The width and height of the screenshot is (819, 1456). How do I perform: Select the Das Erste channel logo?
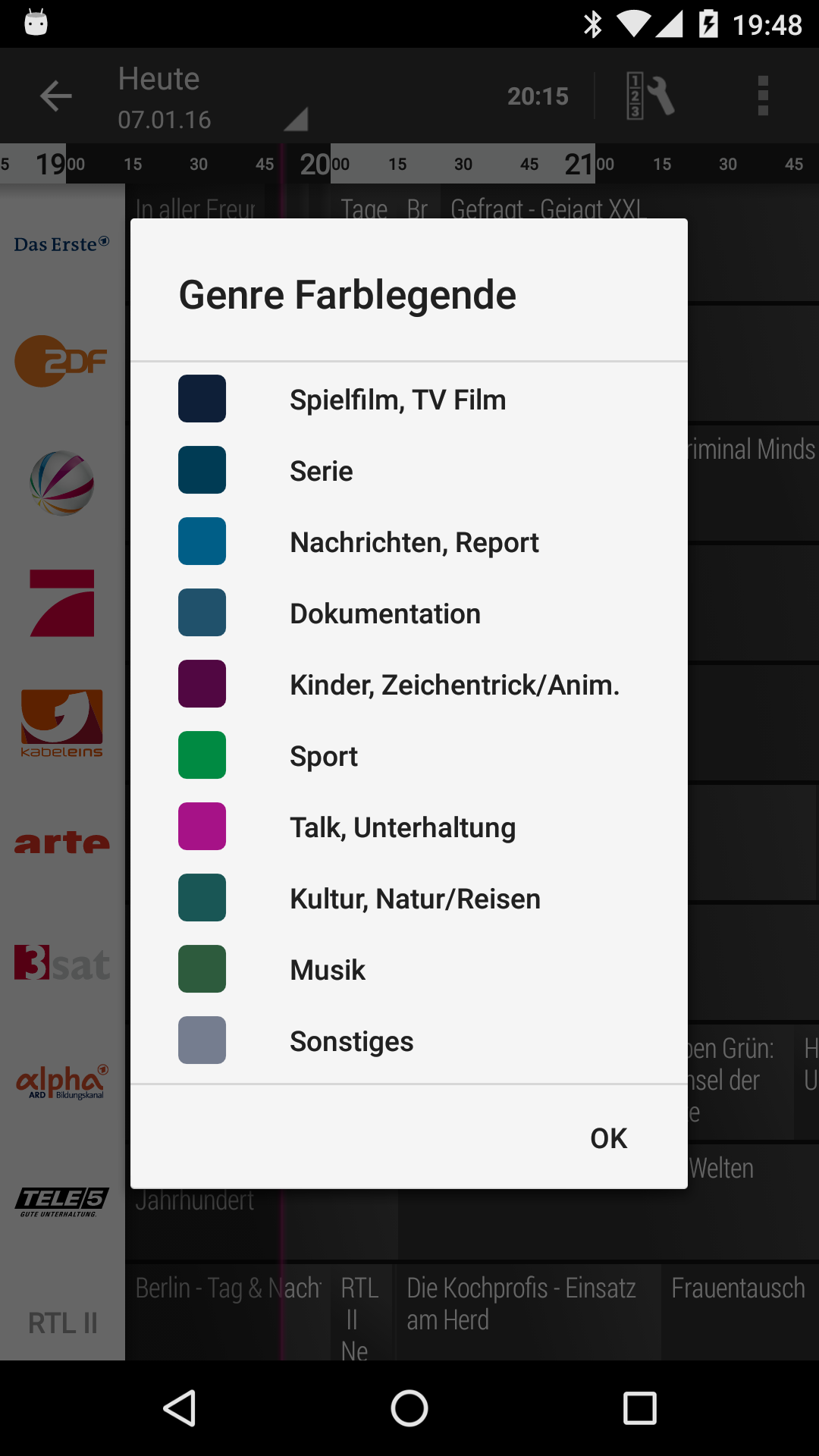click(x=62, y=244)
